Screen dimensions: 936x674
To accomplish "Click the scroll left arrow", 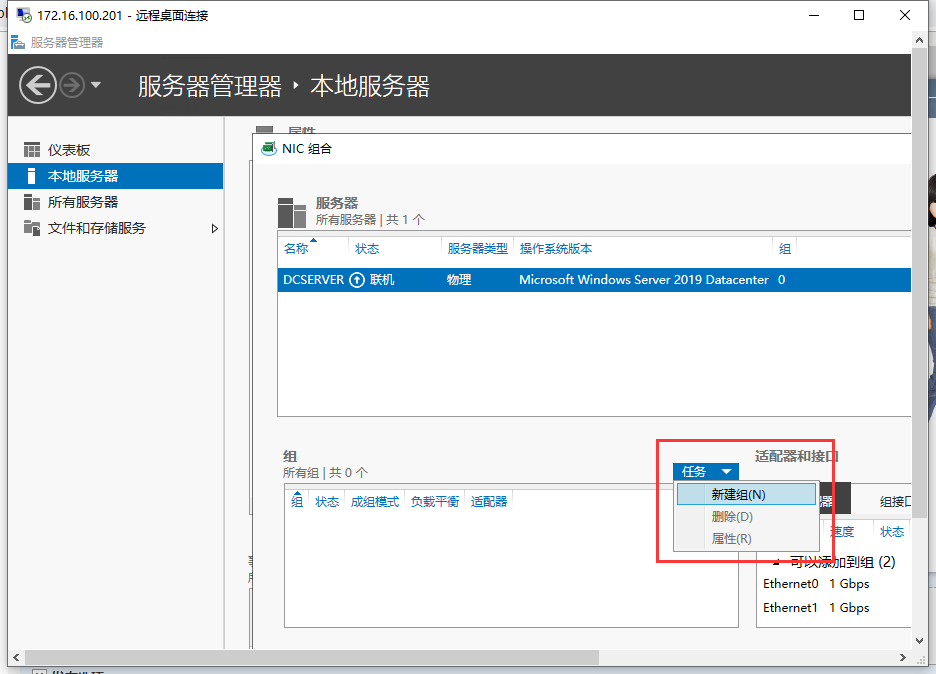I will point(16,657).
